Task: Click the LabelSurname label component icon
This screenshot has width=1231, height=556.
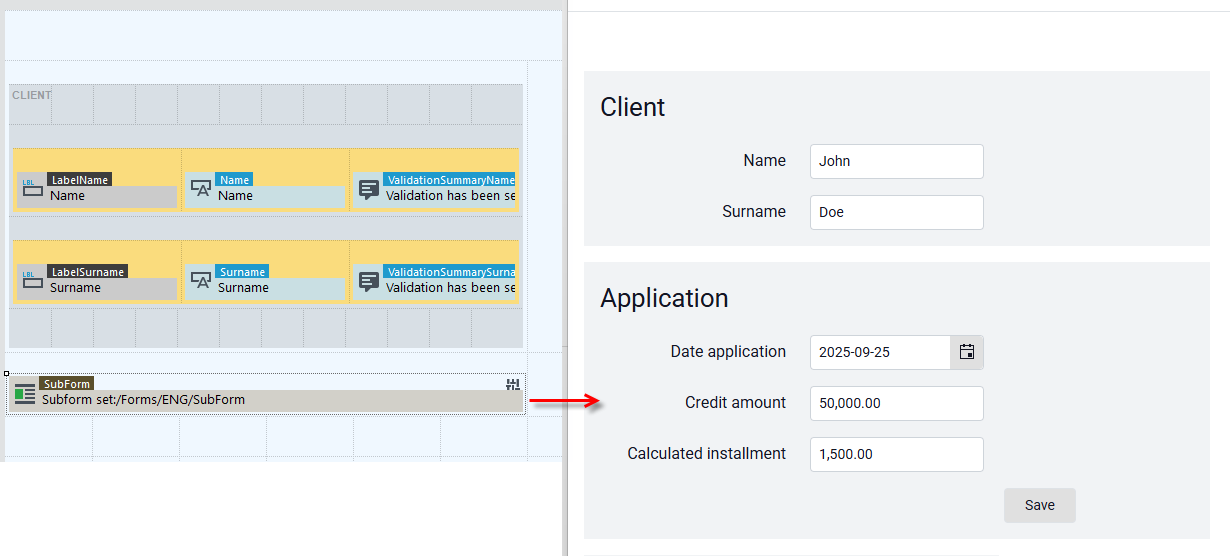Action: [x=32, y=280]
